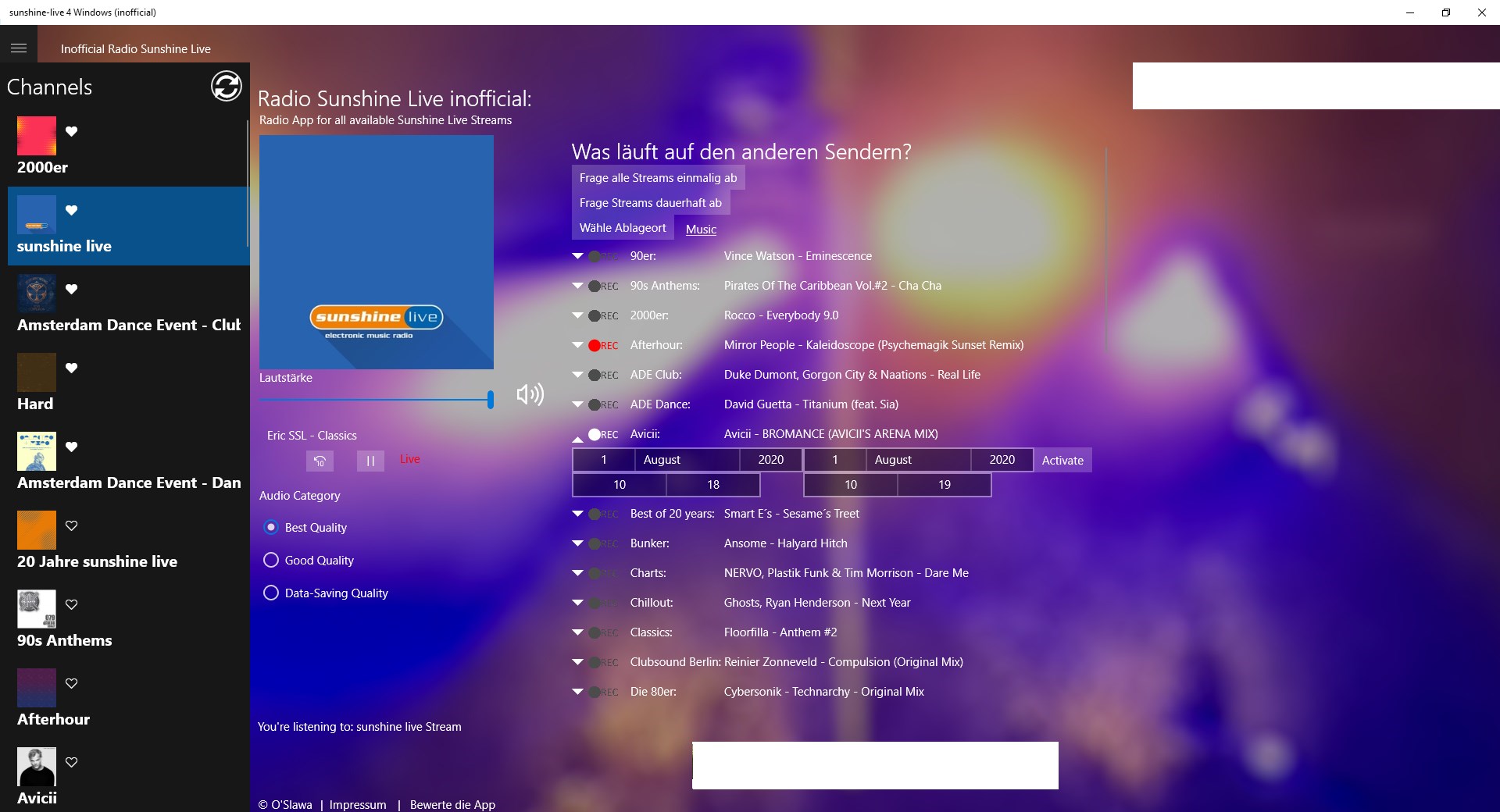
Task: Mute the volume speaker icon
Action: click(x=530, y=394)
